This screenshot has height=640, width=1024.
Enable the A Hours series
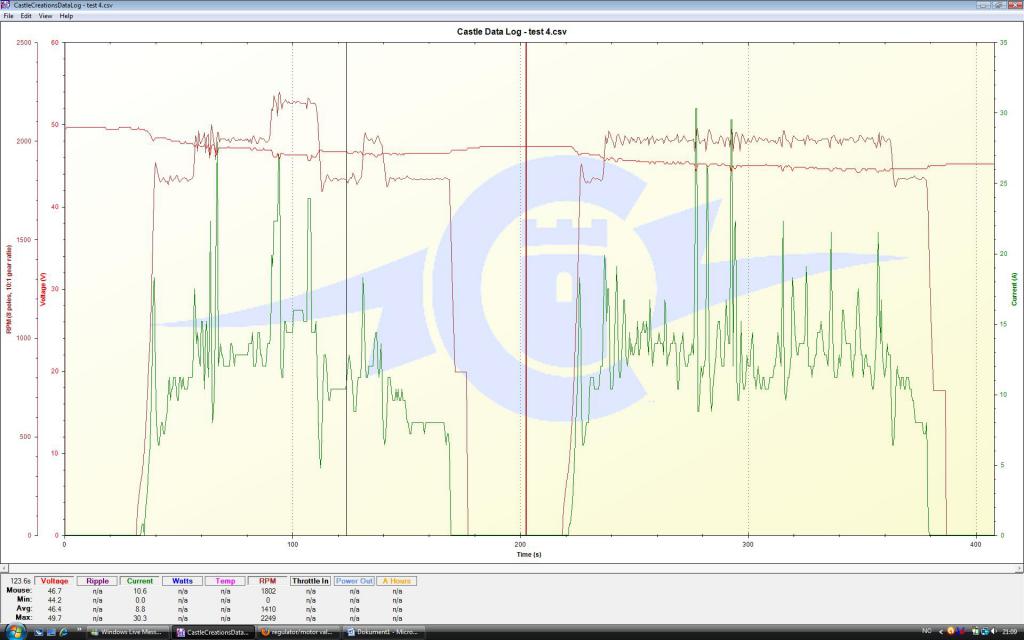pos(397,581)
